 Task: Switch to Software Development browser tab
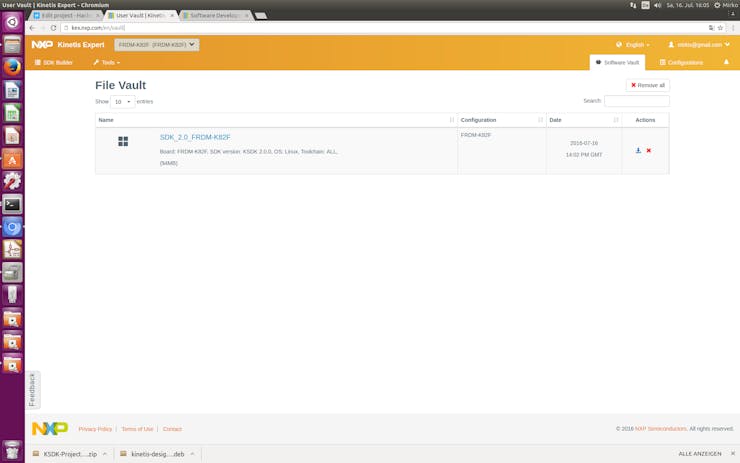(x=215, y=16)
